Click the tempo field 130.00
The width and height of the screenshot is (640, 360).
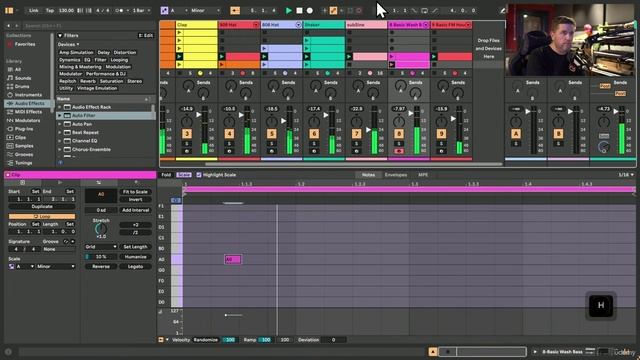click(x=66, y=10)
